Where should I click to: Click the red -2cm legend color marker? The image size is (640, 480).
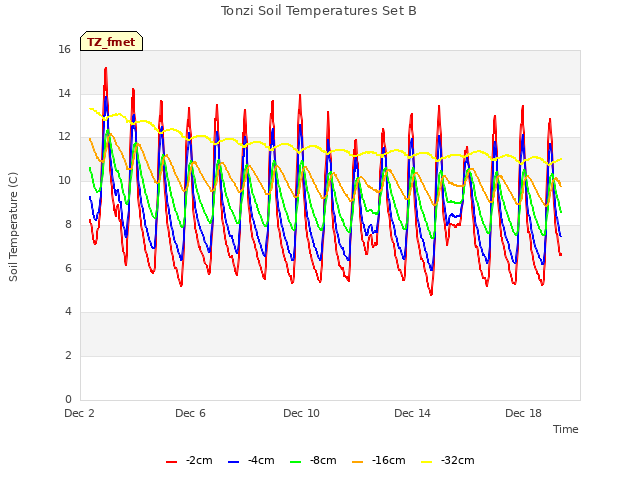171,462
